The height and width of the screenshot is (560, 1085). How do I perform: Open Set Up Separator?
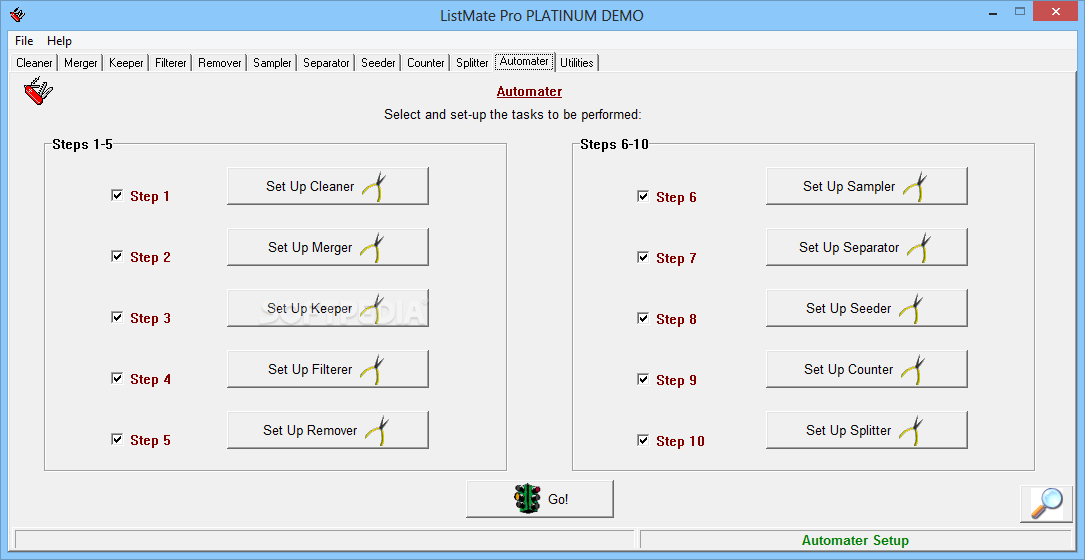tap(866, 247)
